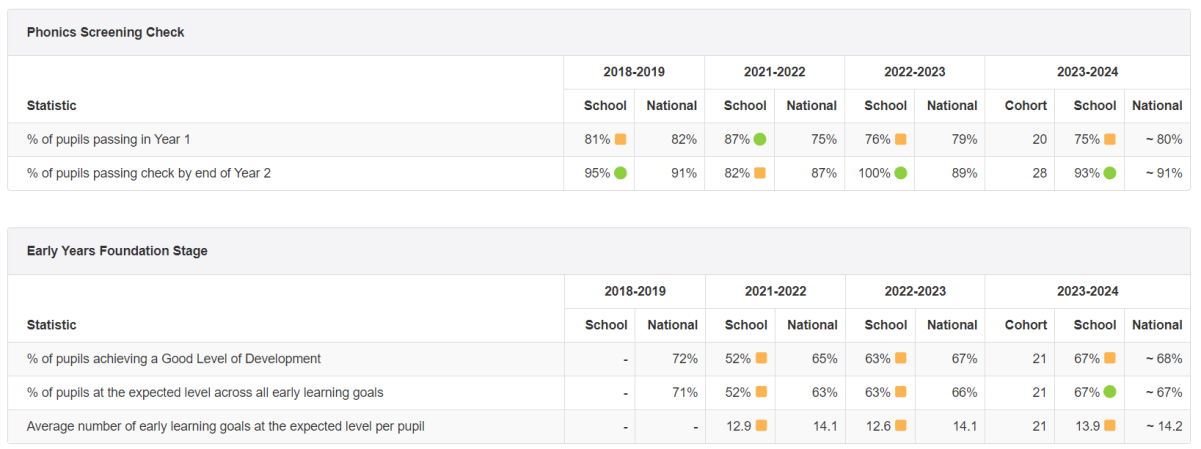Click 'Average number of early learning goals' row label

(x=226, y=426)
